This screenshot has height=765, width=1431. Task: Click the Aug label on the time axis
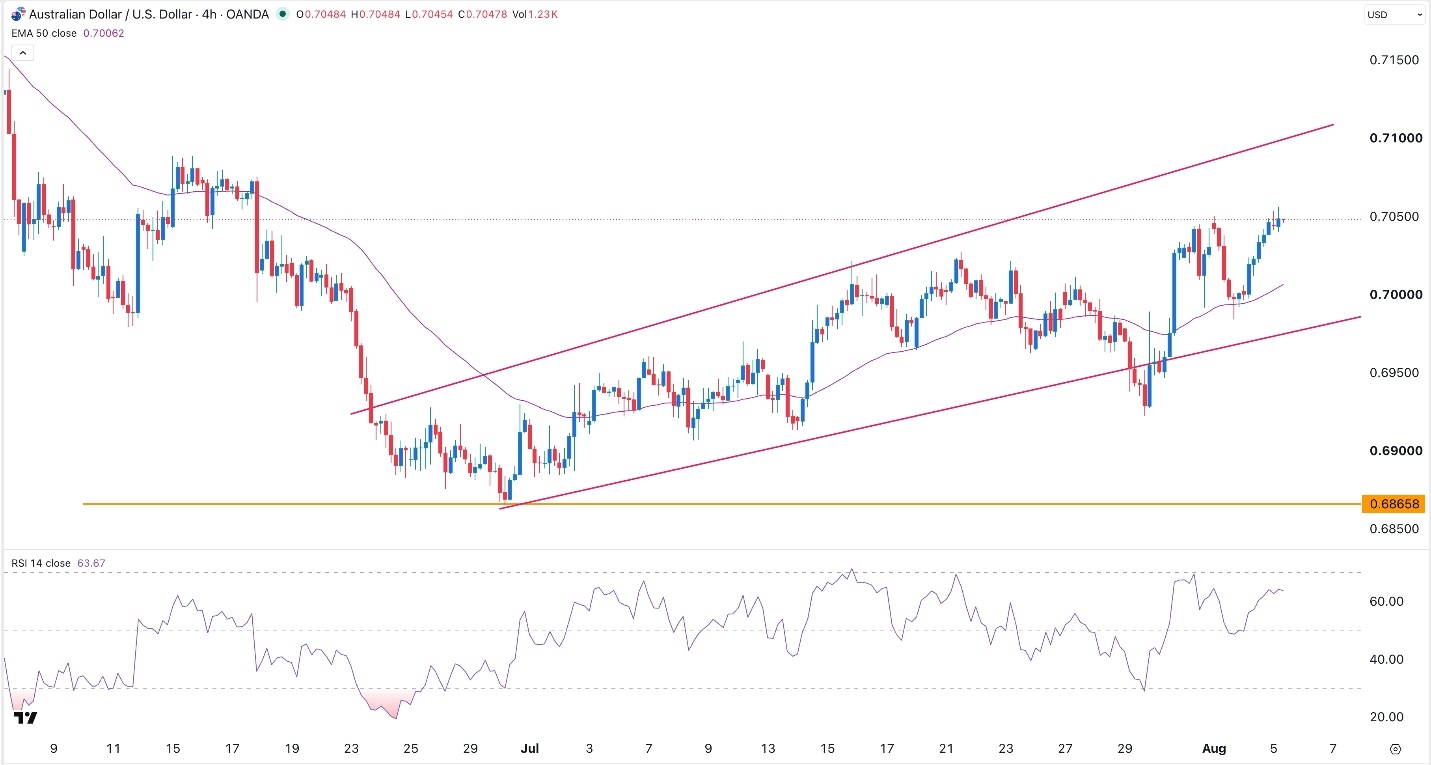click(1212, 748)
